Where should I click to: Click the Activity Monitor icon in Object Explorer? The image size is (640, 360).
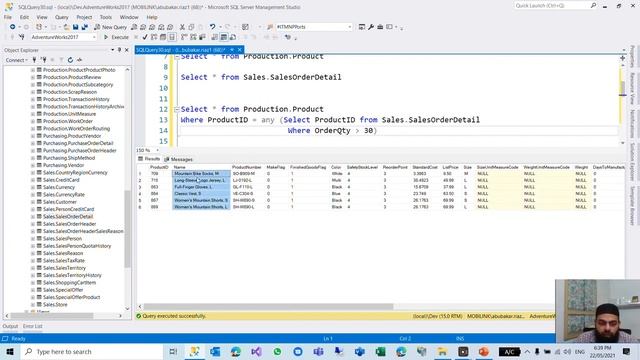(x=80, y=60)
